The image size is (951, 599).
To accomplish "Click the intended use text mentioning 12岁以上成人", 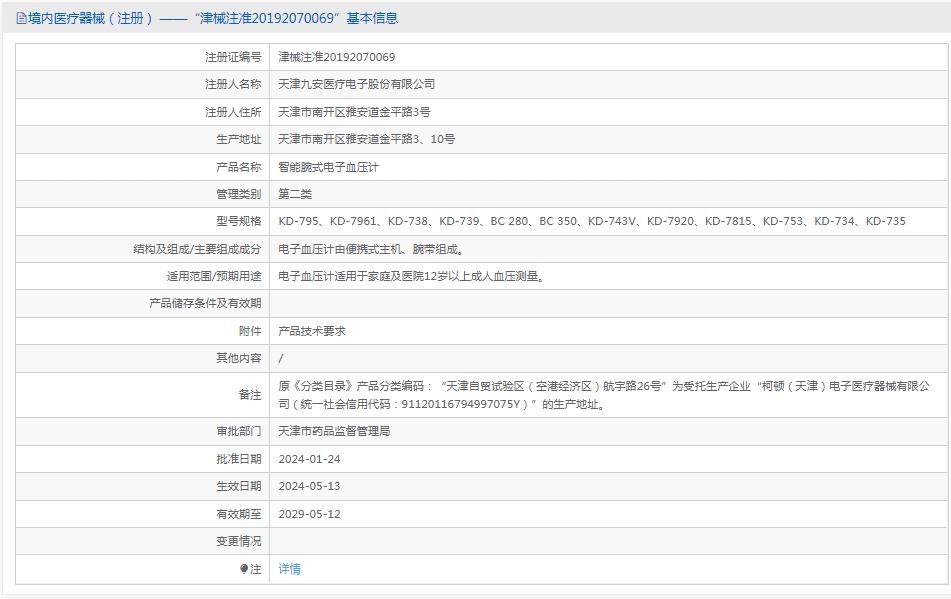I will pos(411,276).
